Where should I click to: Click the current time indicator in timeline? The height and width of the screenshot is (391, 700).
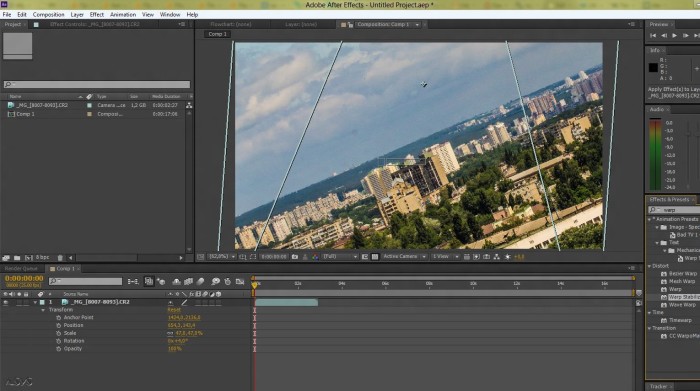point(254,285)
